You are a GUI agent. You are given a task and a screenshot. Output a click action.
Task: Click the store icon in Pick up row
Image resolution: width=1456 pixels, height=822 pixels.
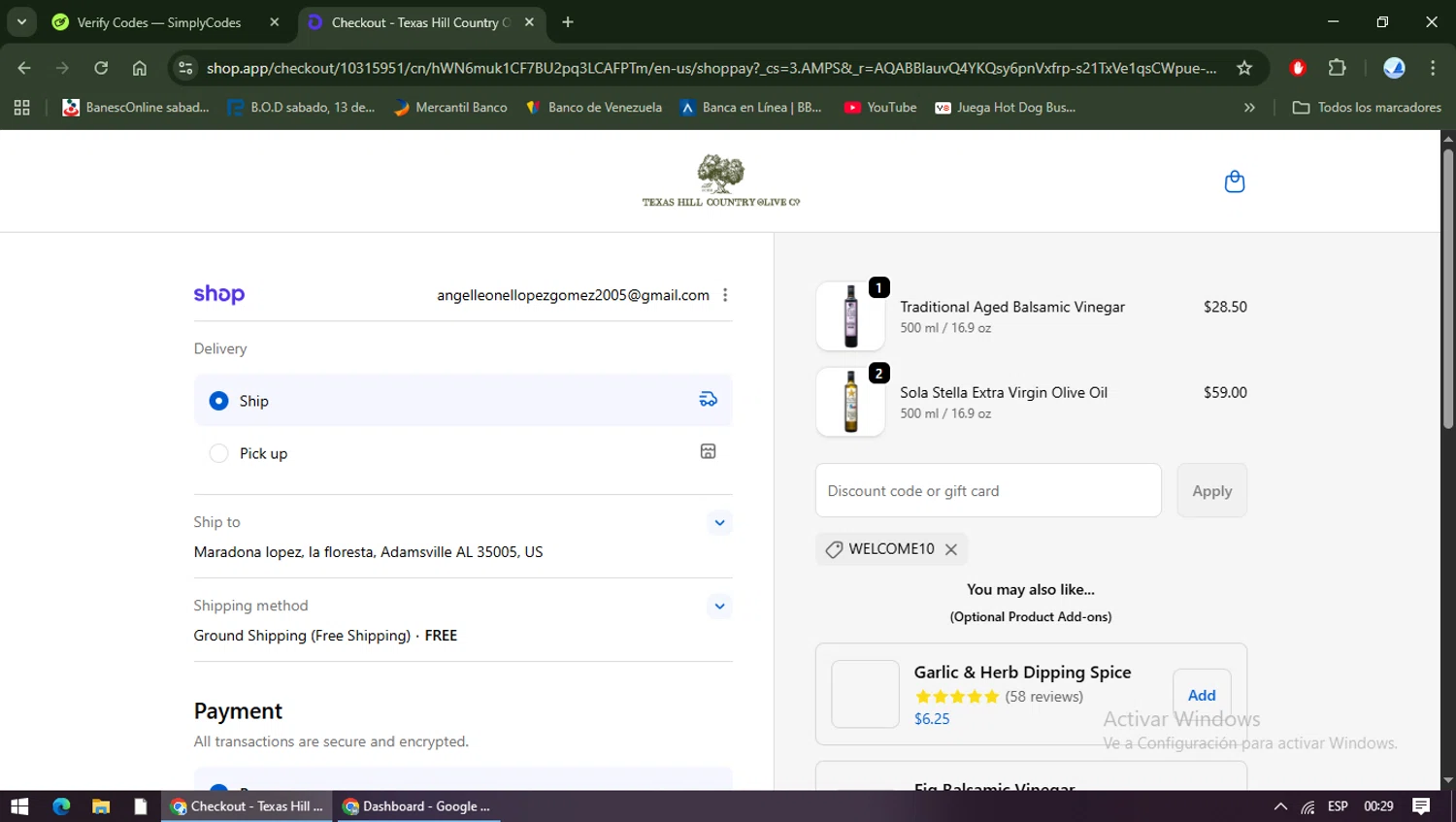(709, 451)
